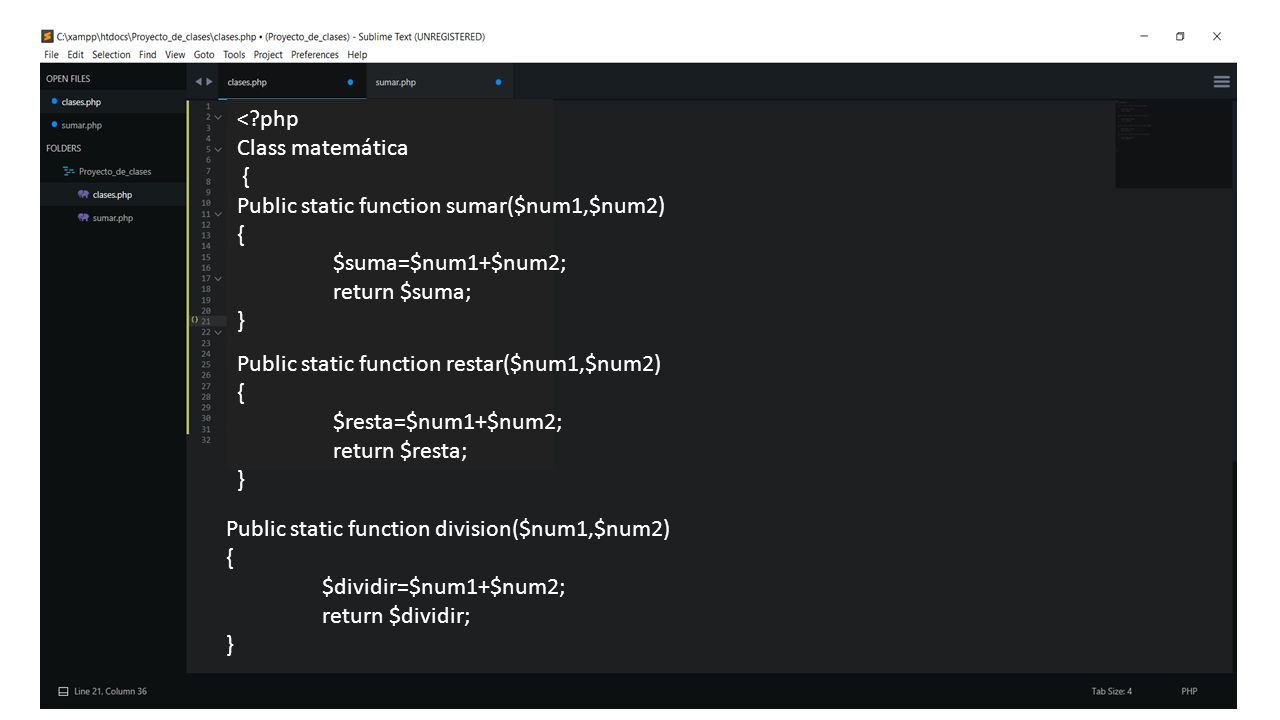The width and height of the screenshot is (1280, 720).
Task: Open clases.php in the Folders tree
Action: [112, 195]
